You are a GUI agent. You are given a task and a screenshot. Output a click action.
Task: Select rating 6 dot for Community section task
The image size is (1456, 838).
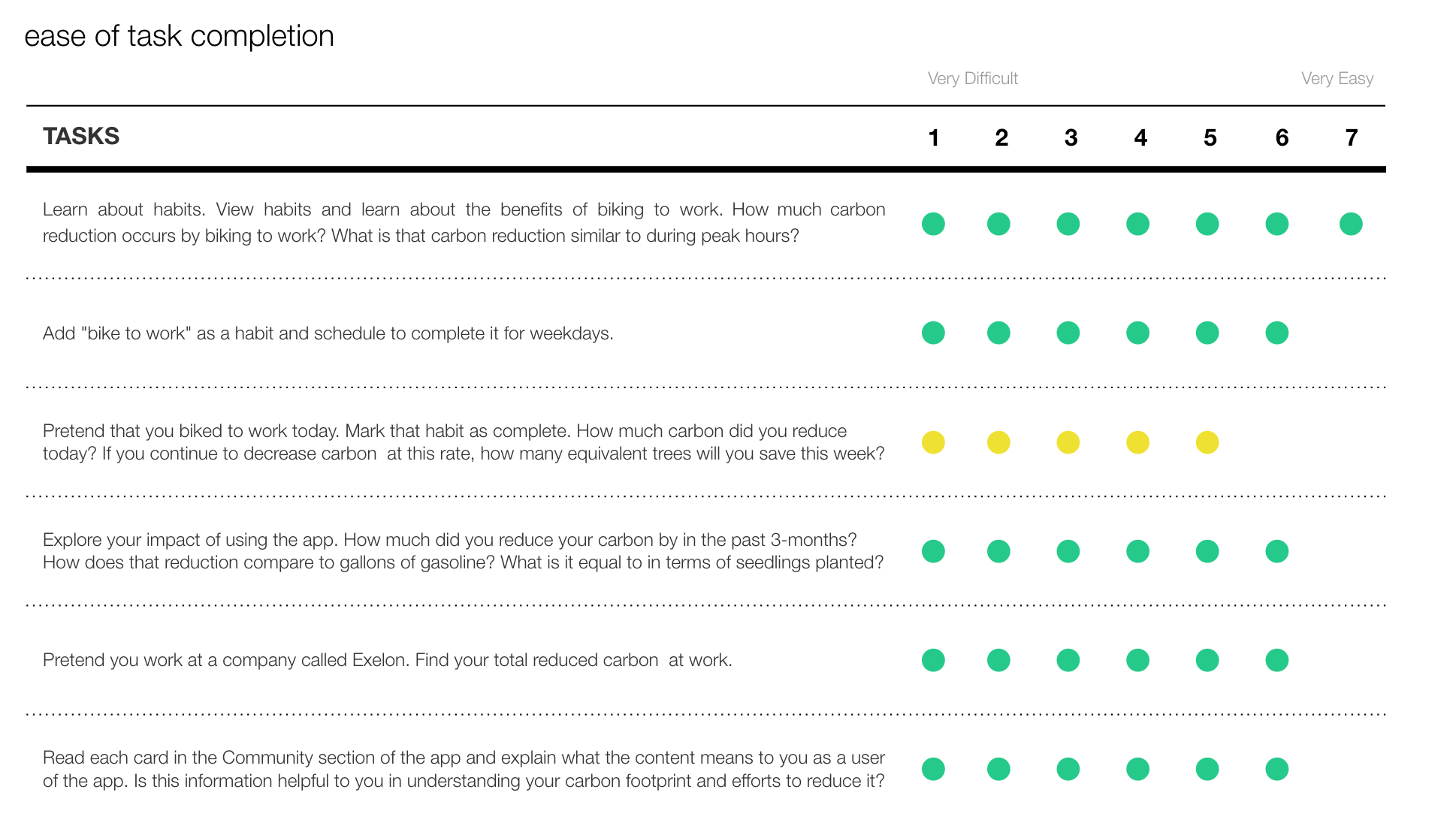[x=1276, y=769]
